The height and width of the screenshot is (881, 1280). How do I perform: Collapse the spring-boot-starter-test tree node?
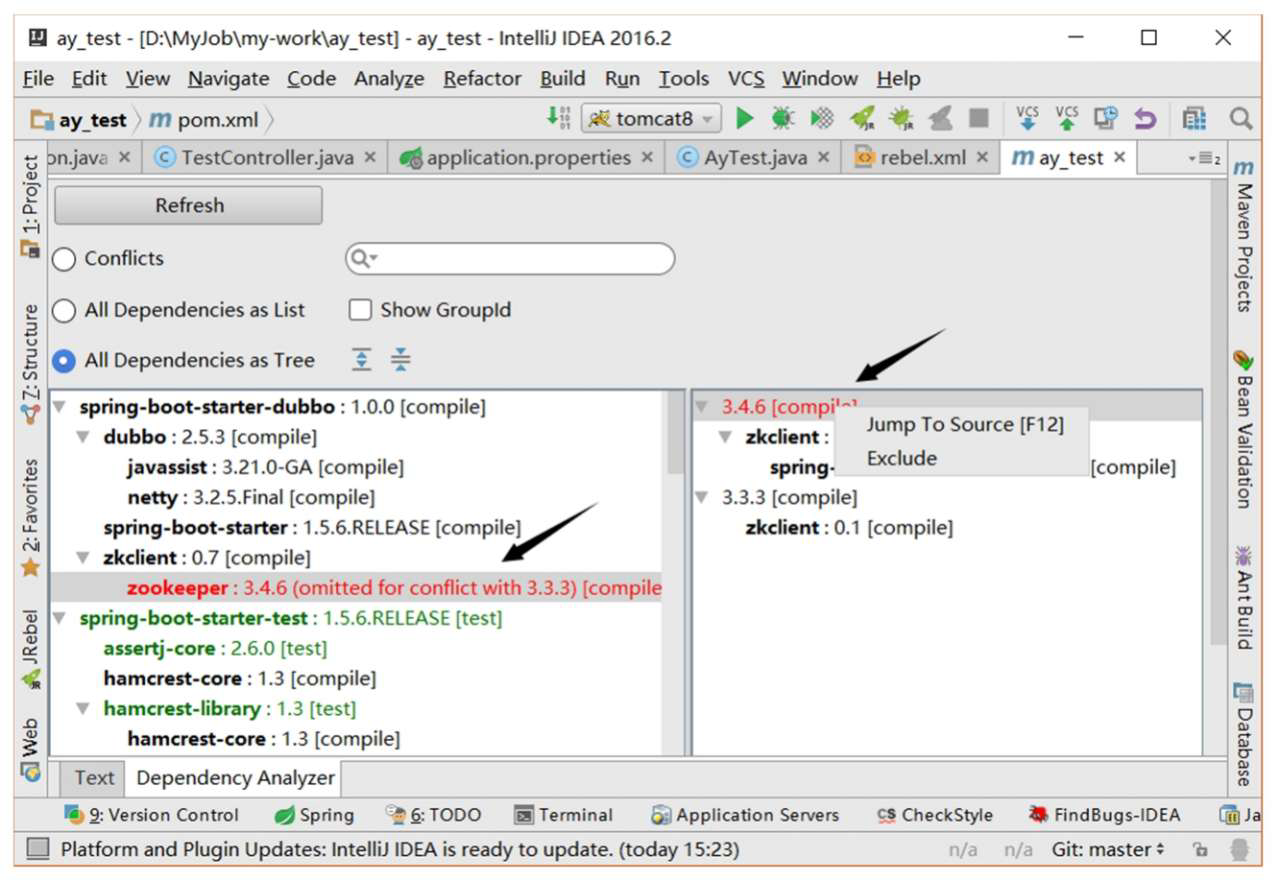pyautogui.click(x=60, y=618)
